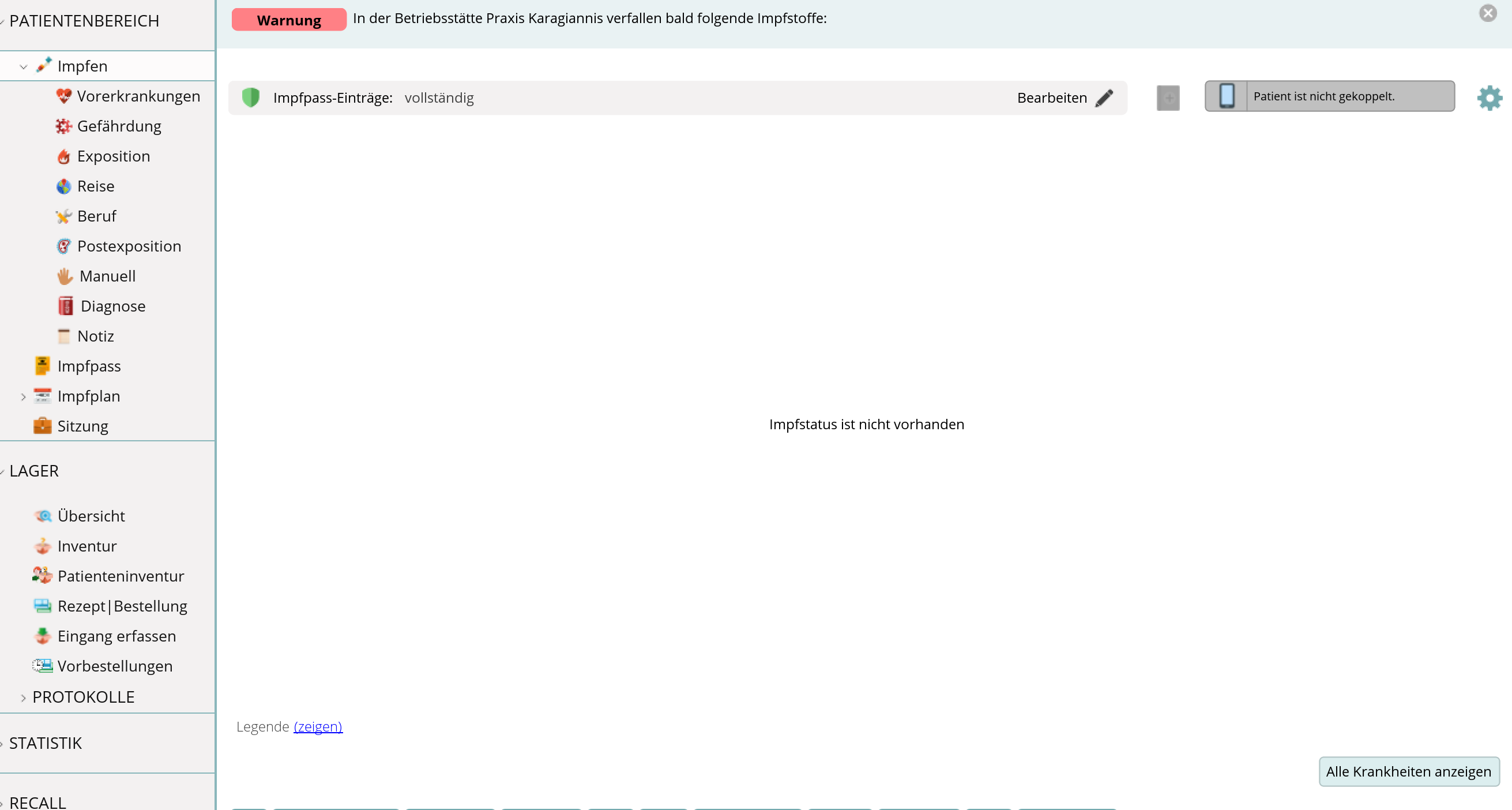This screenshot has width=1512, height=810.
Task: Show the legend via zeigen link
Action: coord(318,726)
